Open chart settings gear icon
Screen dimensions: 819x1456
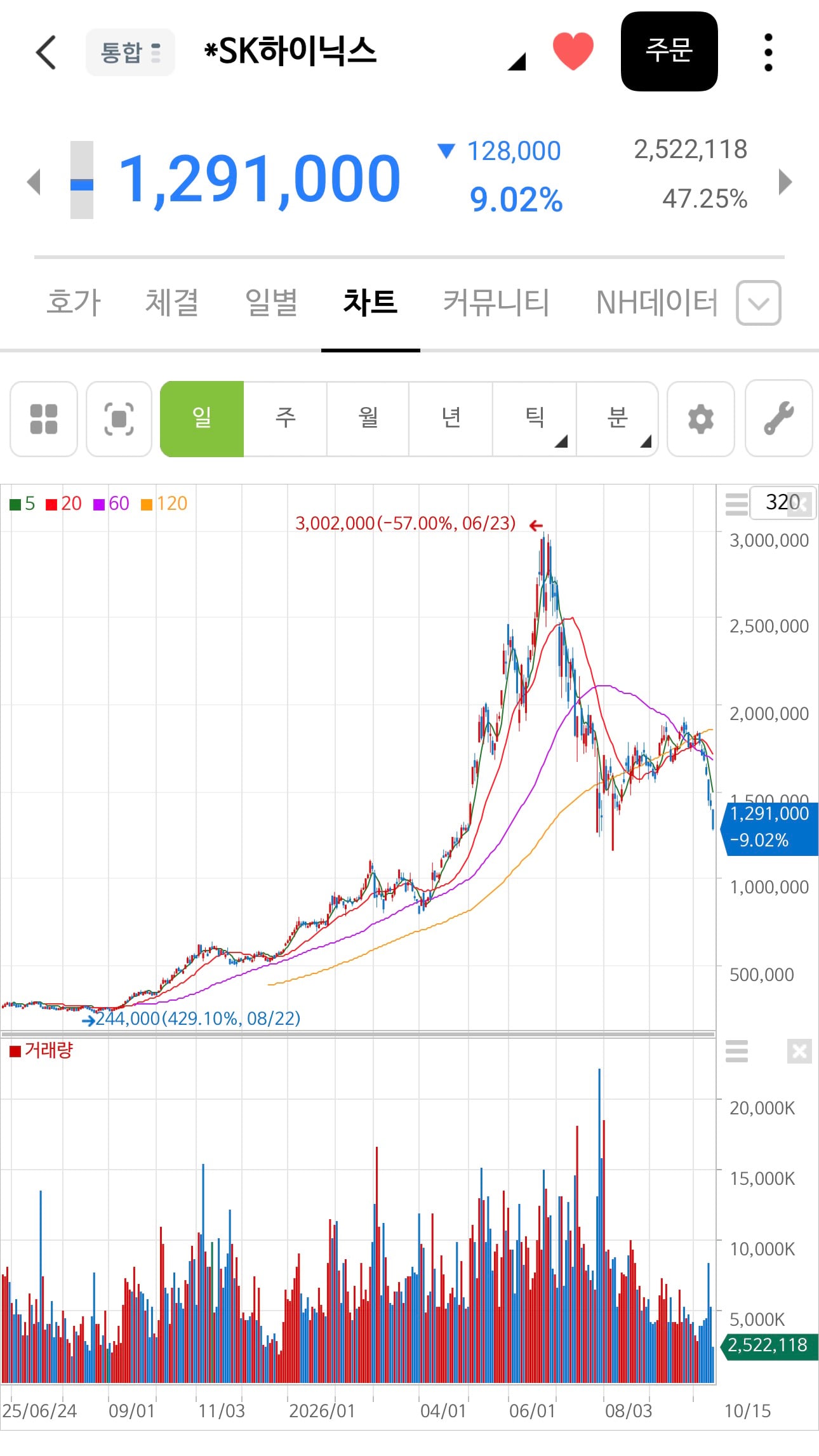(x=701, y=419)
